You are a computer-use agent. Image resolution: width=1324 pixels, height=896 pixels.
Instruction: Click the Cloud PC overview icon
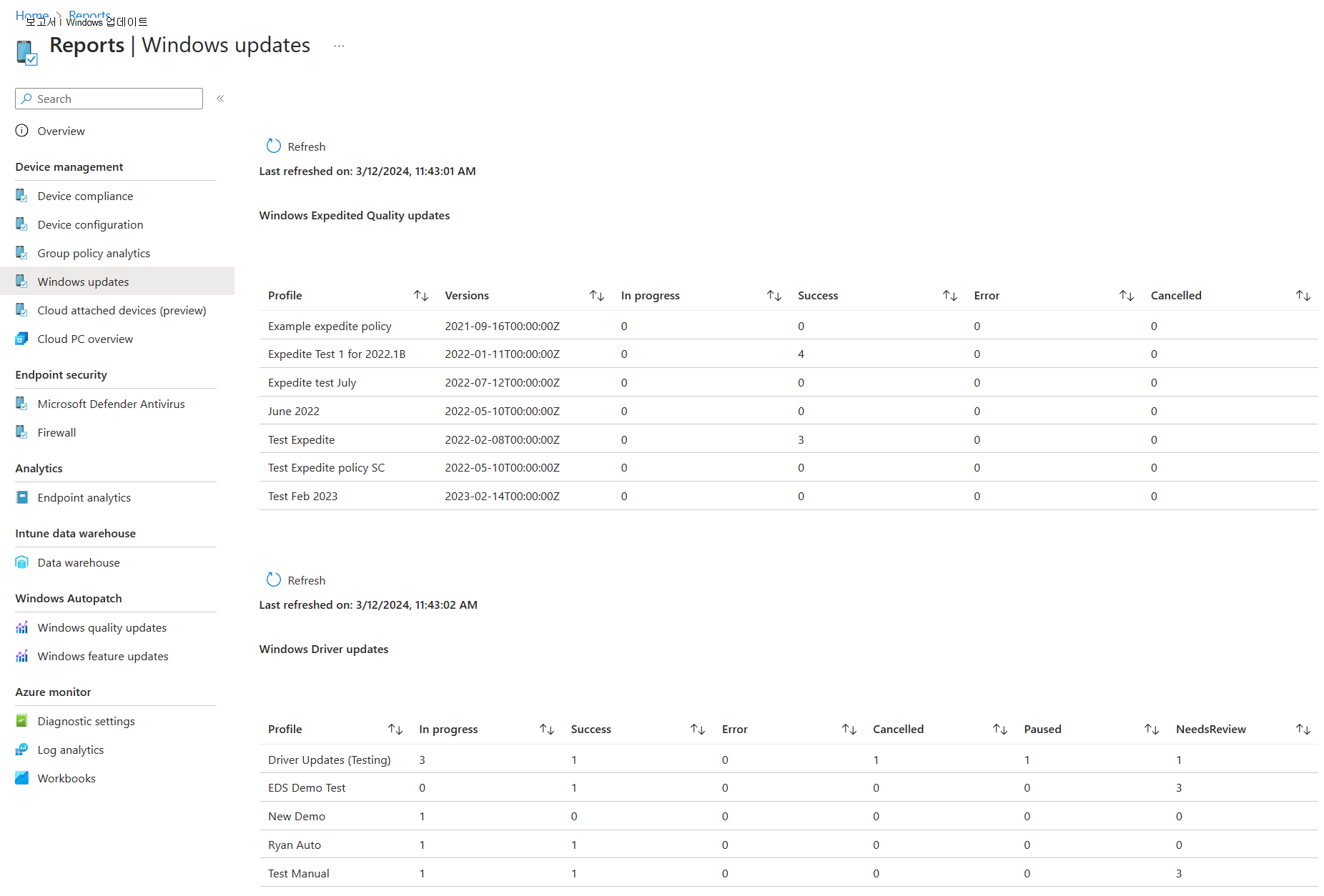[22, 339]
